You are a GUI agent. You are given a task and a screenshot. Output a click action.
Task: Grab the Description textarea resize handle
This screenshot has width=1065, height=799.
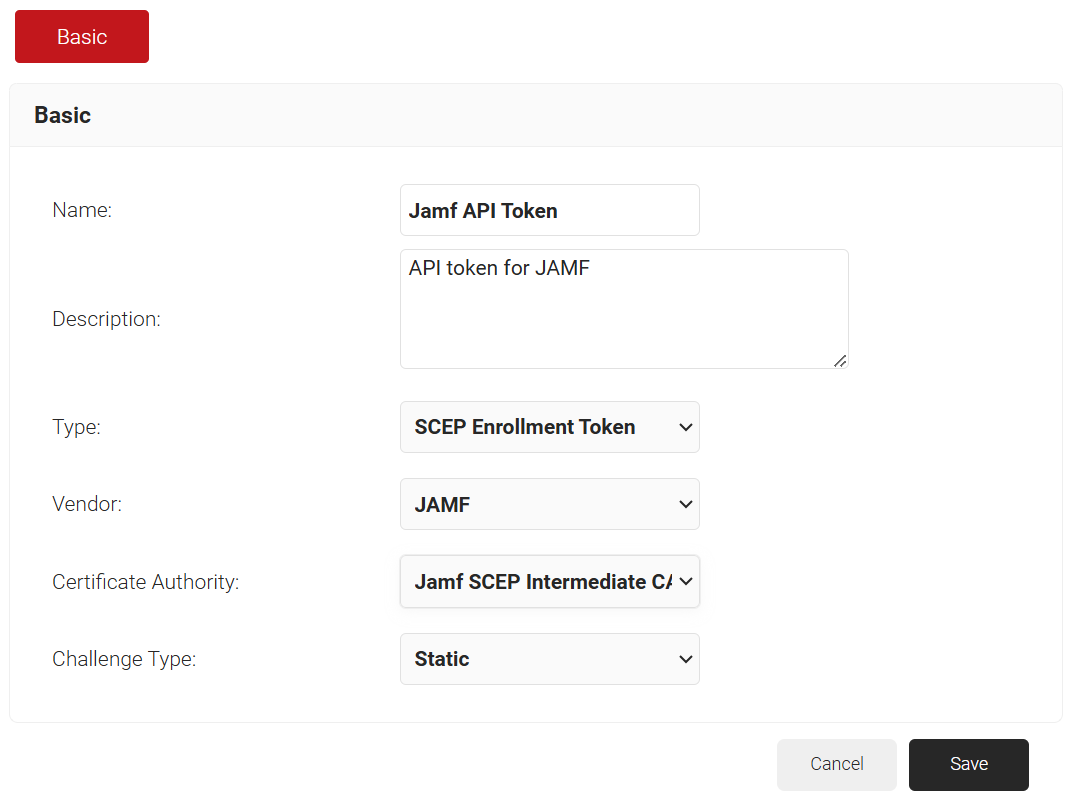pos(840,361)
